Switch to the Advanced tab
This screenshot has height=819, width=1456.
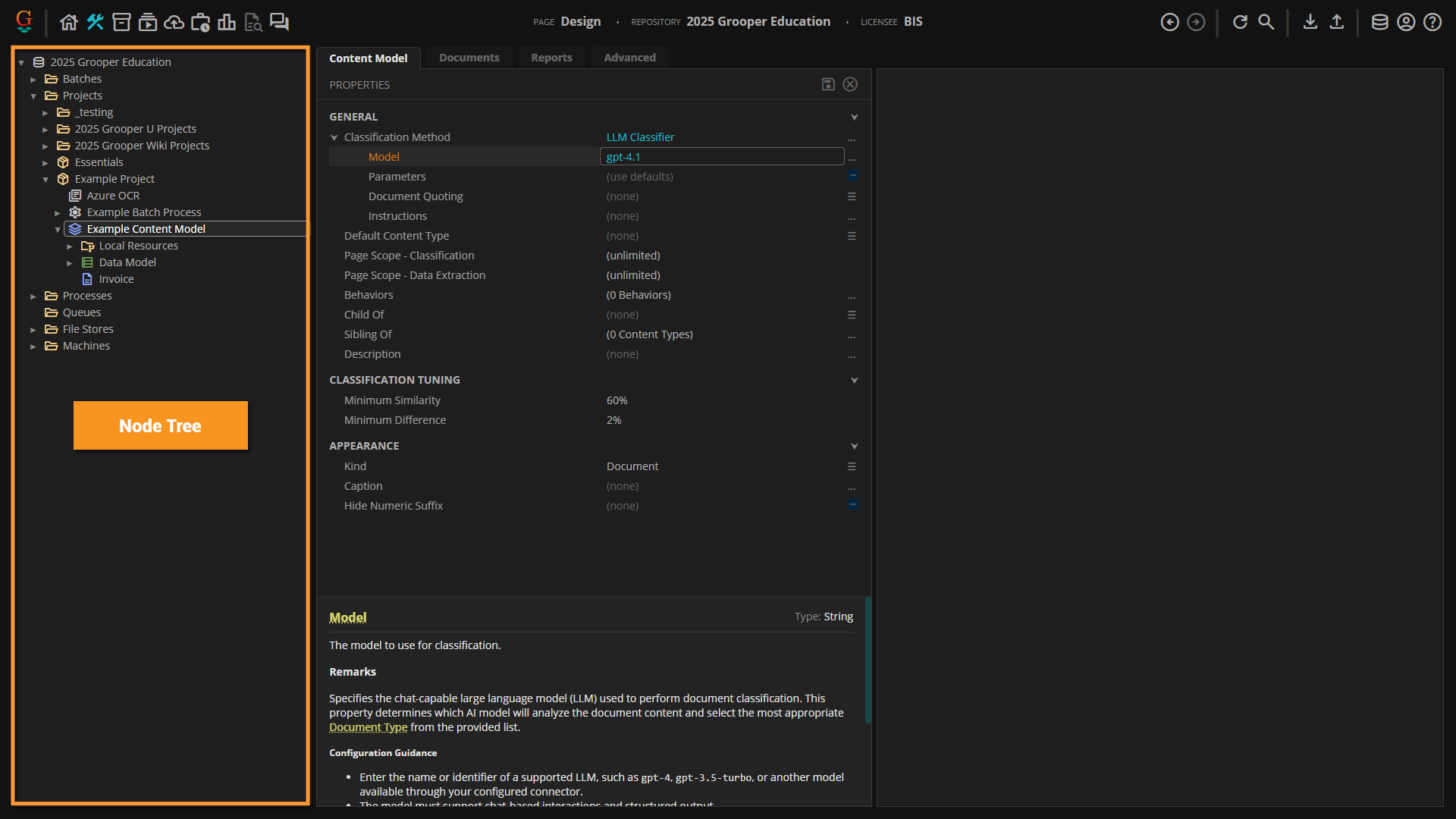point(629,58)
